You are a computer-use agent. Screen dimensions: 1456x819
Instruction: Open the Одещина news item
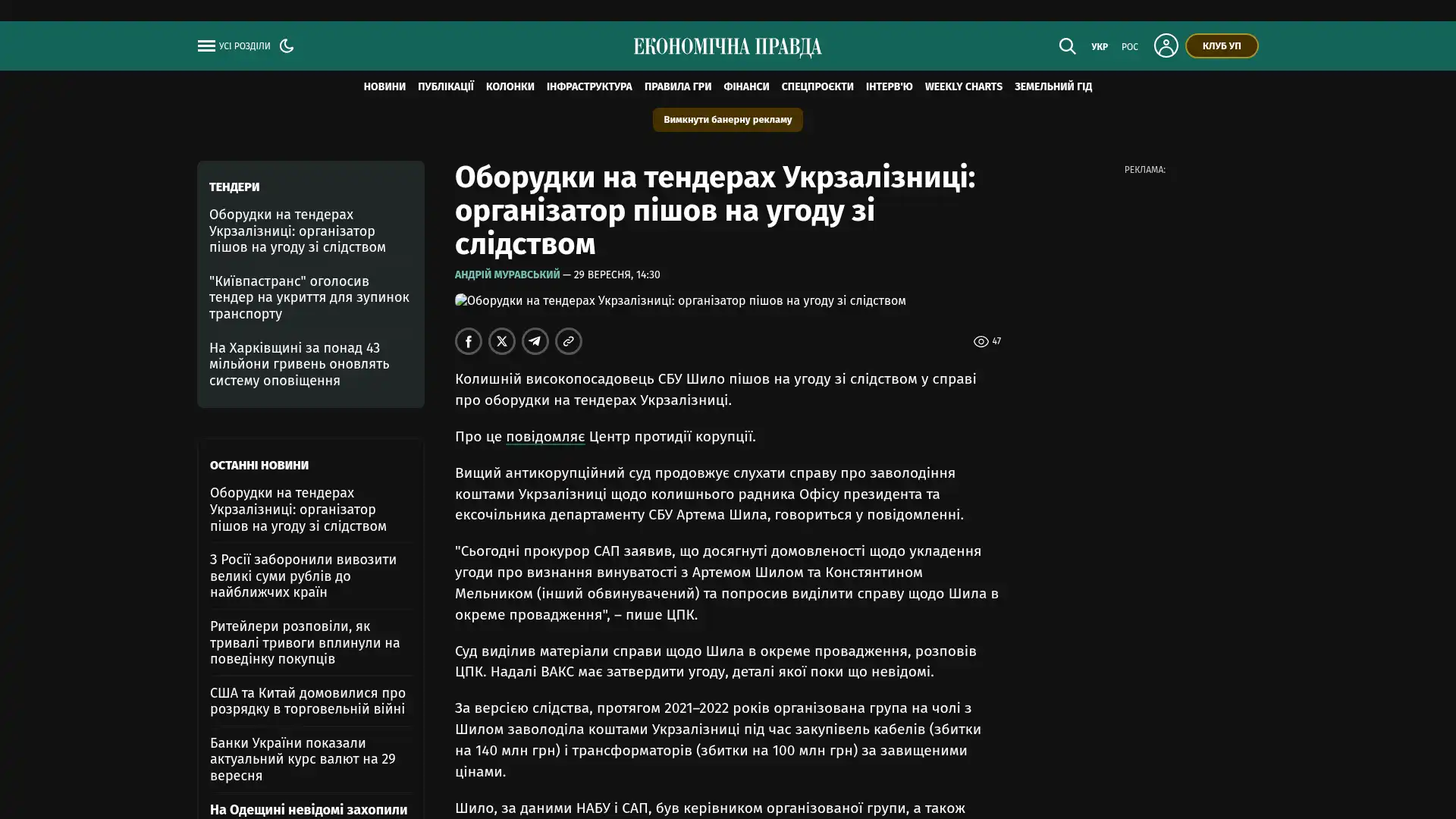pyautogui.click(x=309, y=810)
